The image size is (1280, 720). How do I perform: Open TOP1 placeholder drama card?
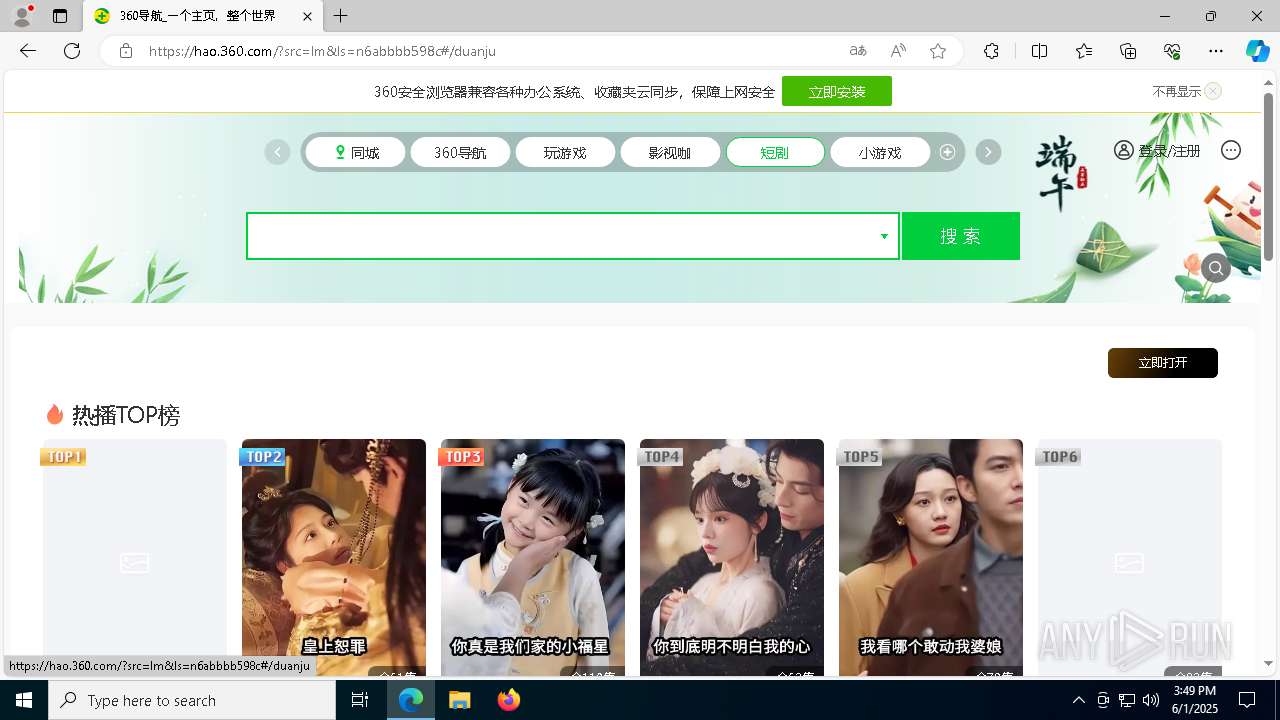click(x=134, y=558)
